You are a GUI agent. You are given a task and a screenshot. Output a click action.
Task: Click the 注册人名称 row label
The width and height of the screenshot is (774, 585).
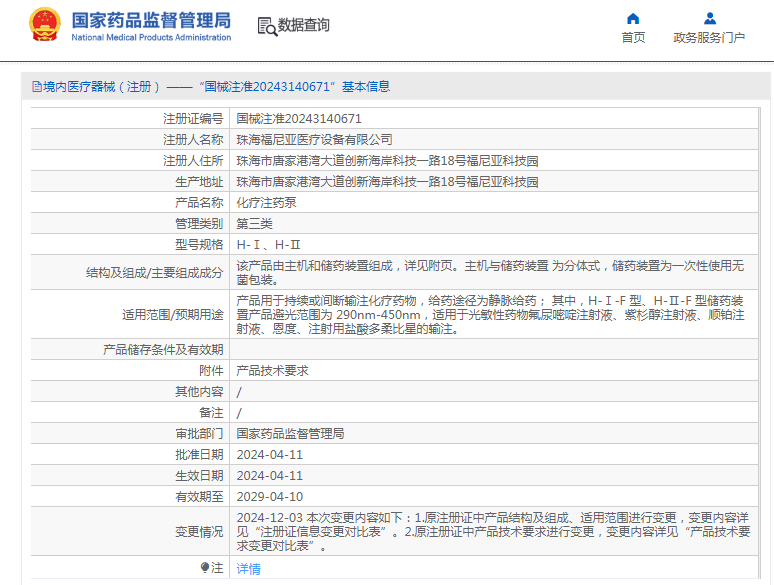pyautogui.click(x=193, y=140)
